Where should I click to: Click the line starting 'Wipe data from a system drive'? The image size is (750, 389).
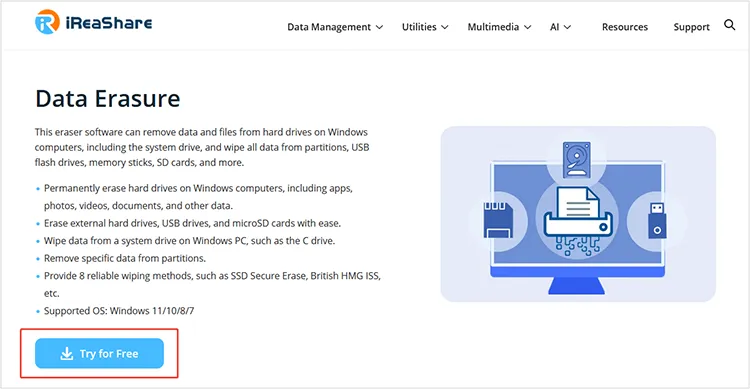point(189,241)
